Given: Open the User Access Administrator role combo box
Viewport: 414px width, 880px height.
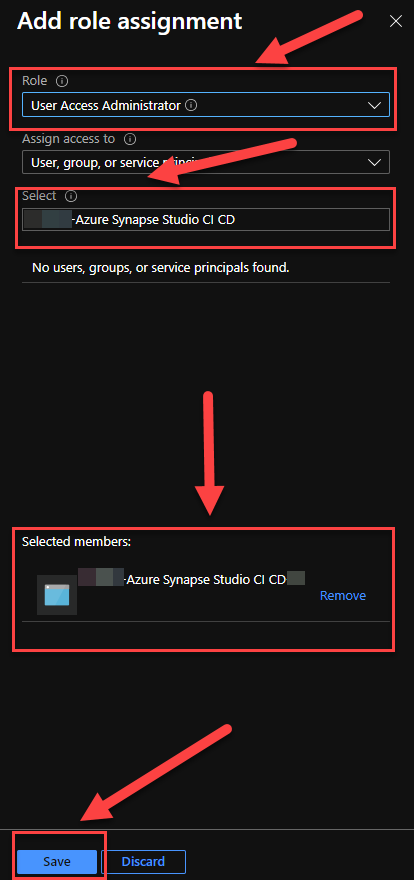Looking at the screenshot, I should [206, 105].
